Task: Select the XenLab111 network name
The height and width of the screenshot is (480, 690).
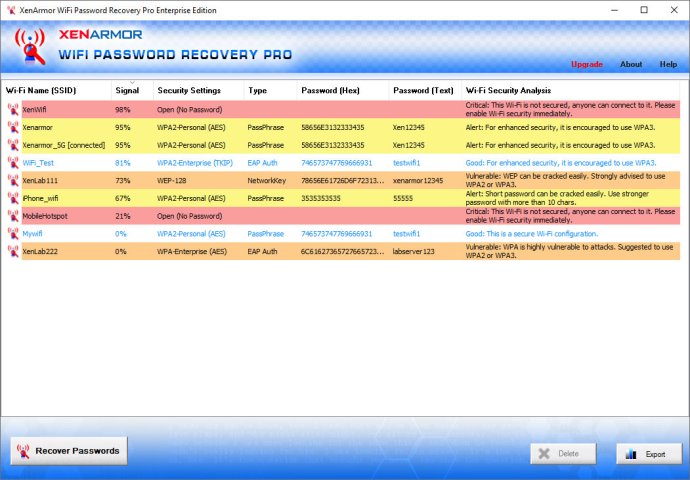Action: pyautogui.click(x=40, y=180)
